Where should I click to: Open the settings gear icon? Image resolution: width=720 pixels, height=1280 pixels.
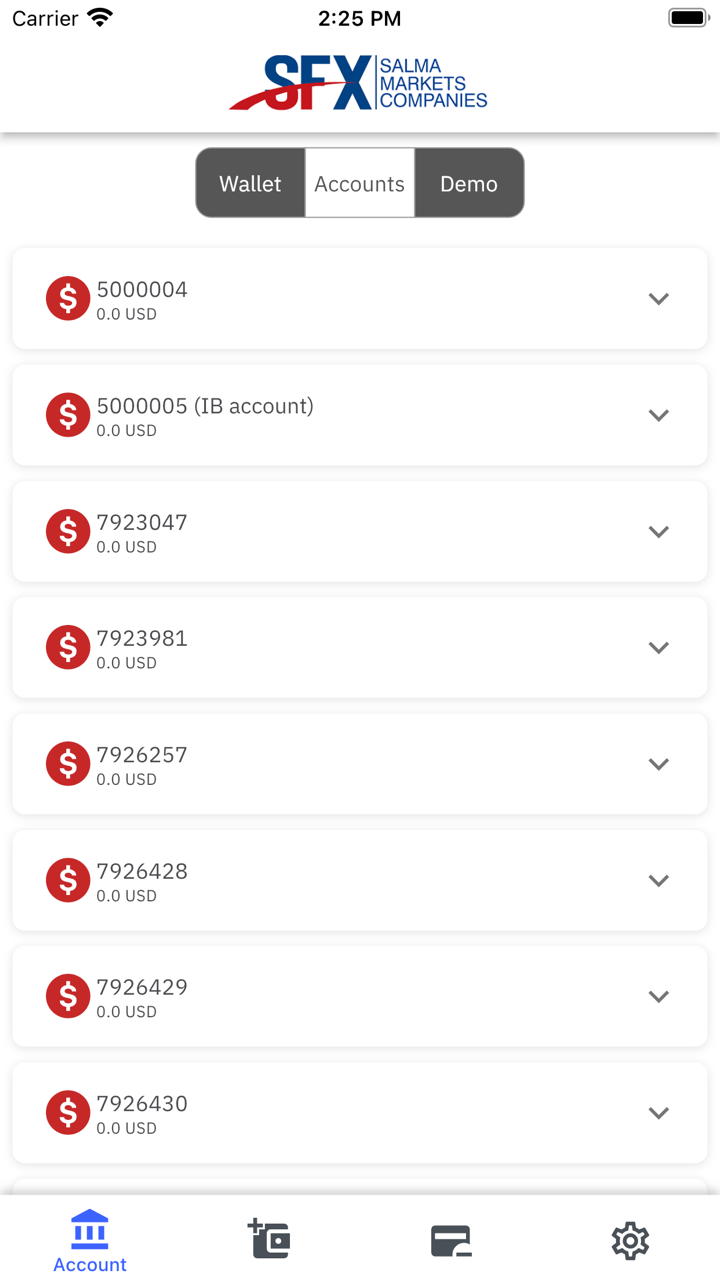[630, 1240]
